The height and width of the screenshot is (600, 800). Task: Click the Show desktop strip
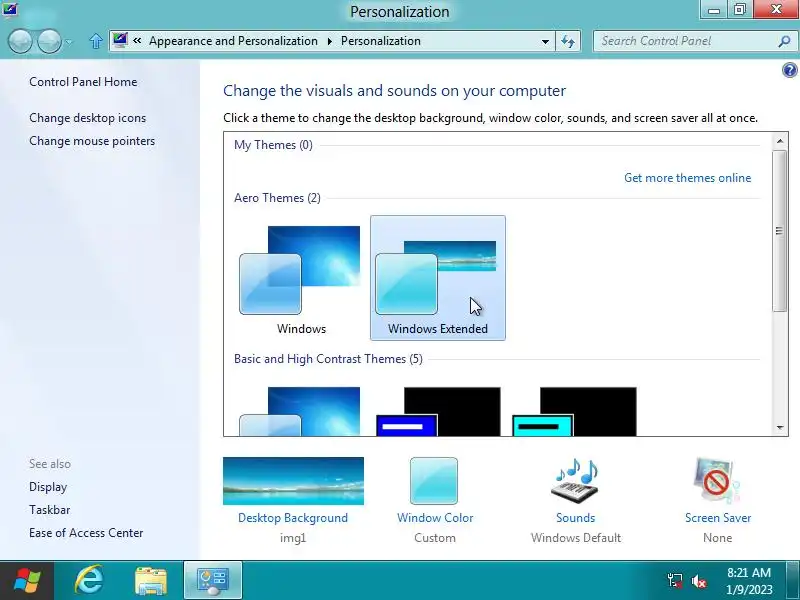pyautogui.click(x=793, y=581)
